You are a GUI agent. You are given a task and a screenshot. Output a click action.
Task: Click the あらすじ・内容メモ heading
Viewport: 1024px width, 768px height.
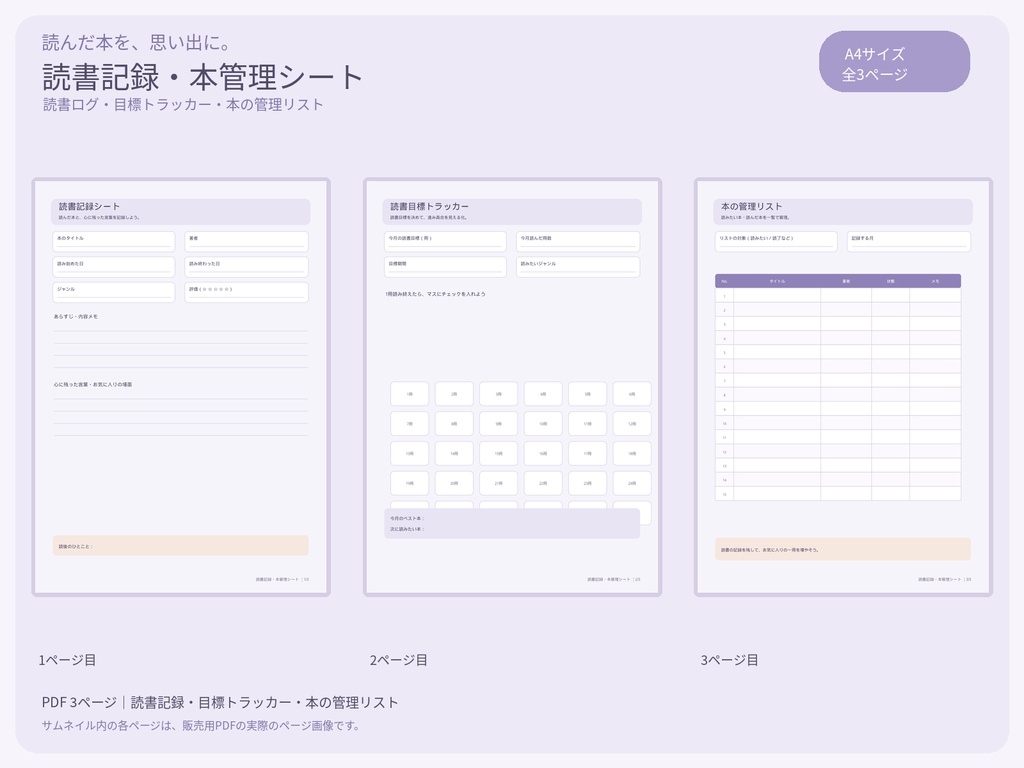[76, 317]
